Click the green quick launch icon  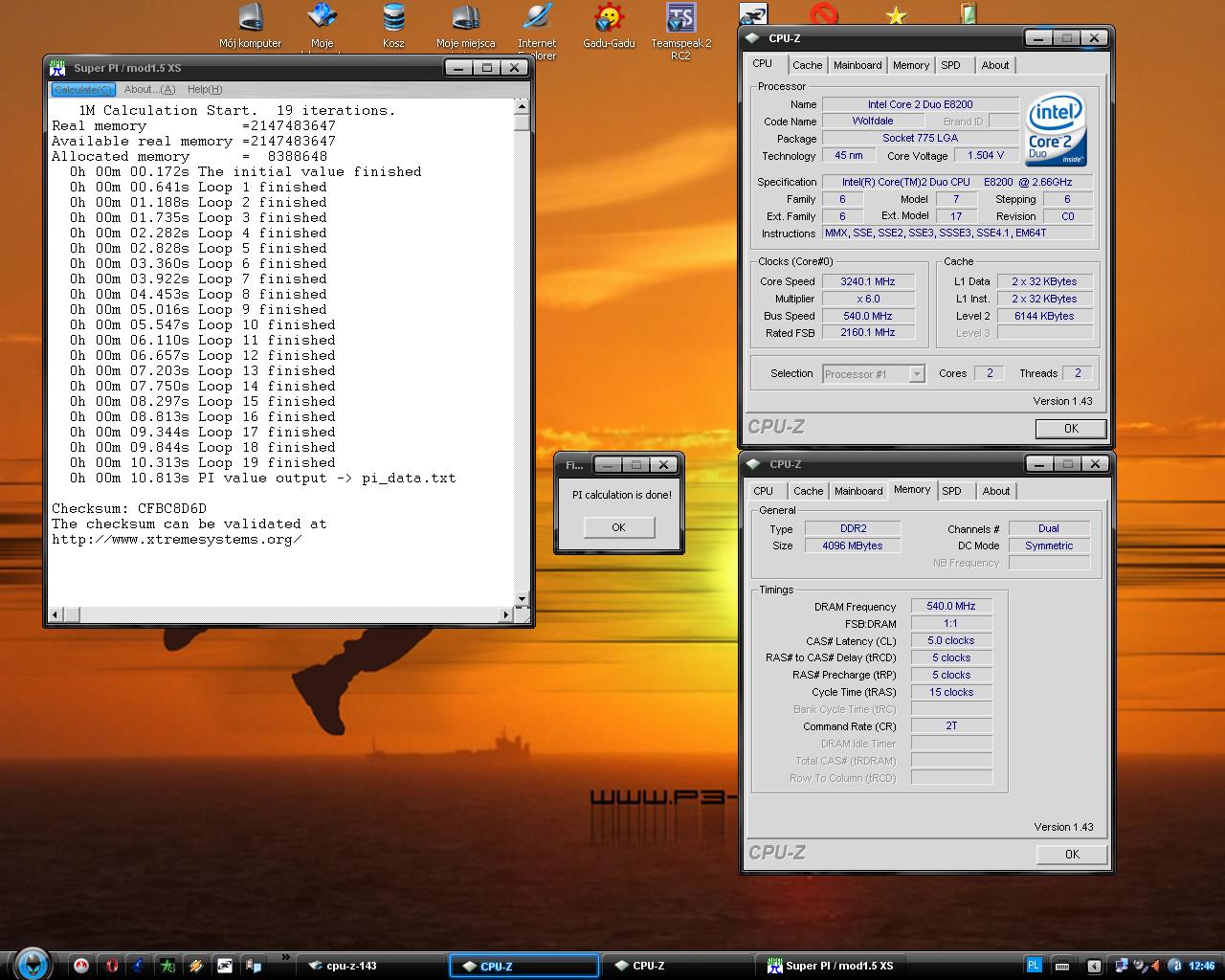[x=167, y=966]
